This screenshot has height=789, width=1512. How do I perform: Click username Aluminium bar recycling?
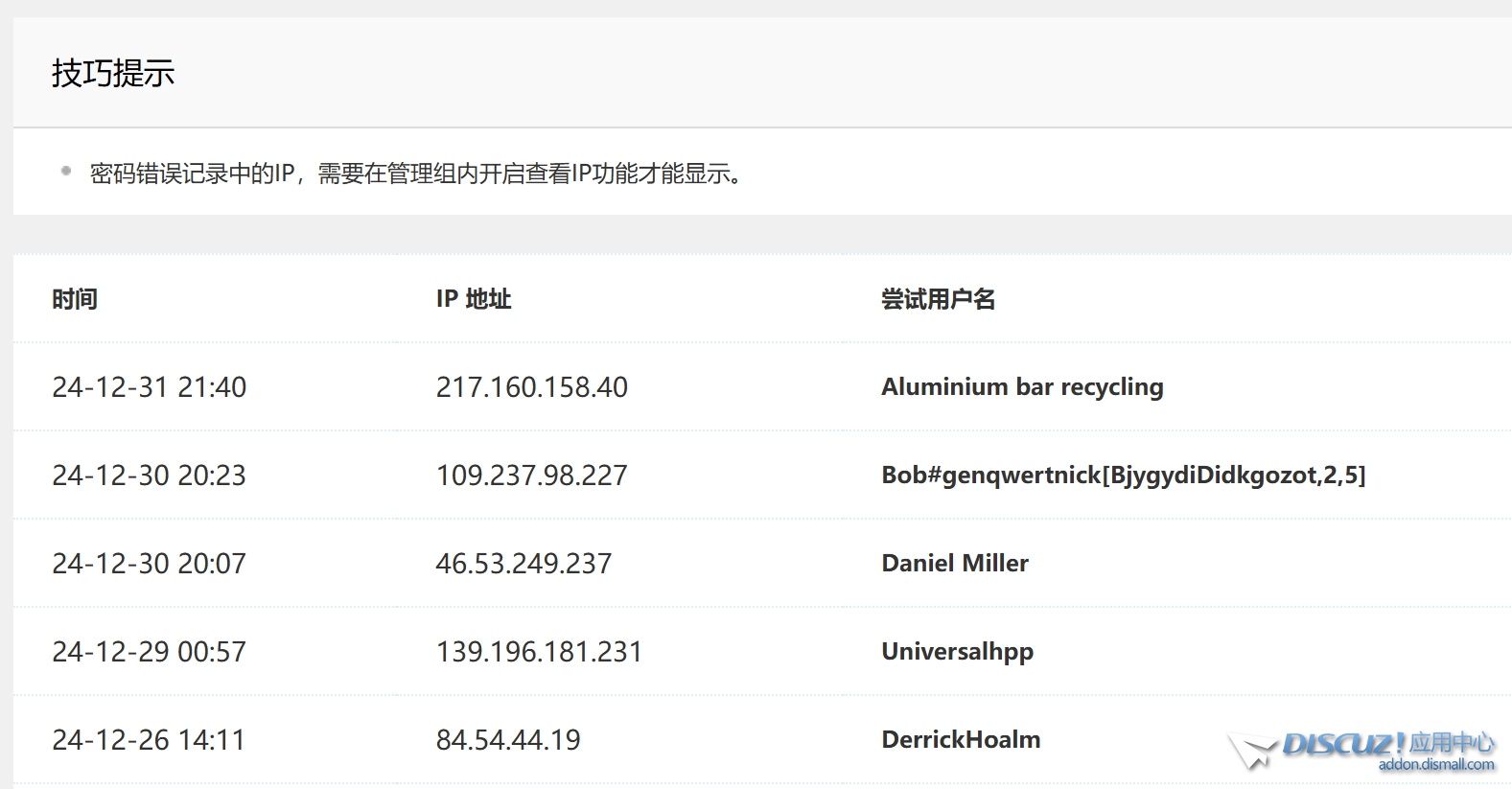click(x=1022, y=387)
